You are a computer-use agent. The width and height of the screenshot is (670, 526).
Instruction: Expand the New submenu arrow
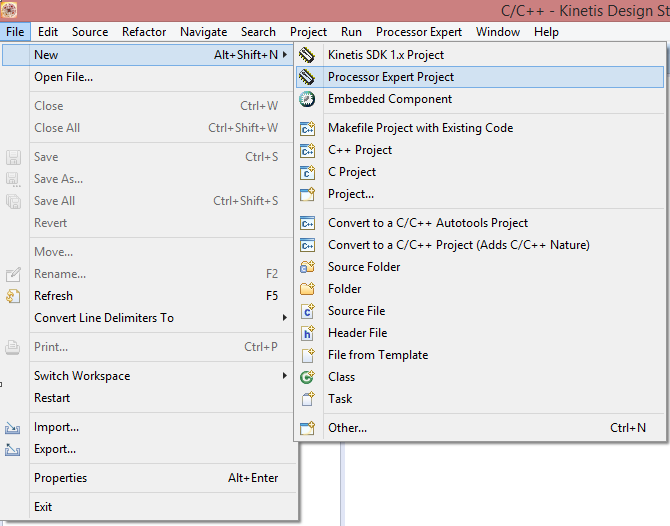point(285,55)
